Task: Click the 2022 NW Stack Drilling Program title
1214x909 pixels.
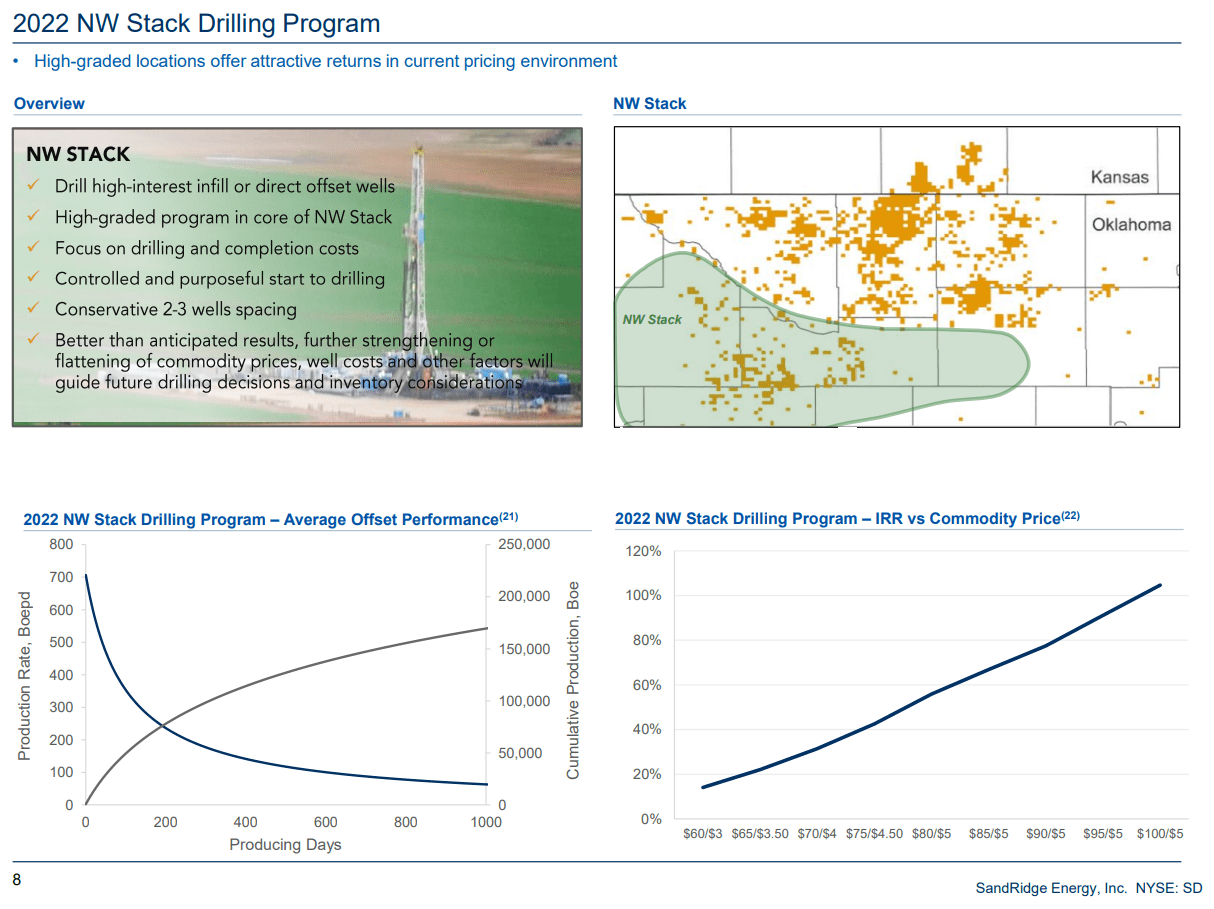Action: [x=196, y=23]
